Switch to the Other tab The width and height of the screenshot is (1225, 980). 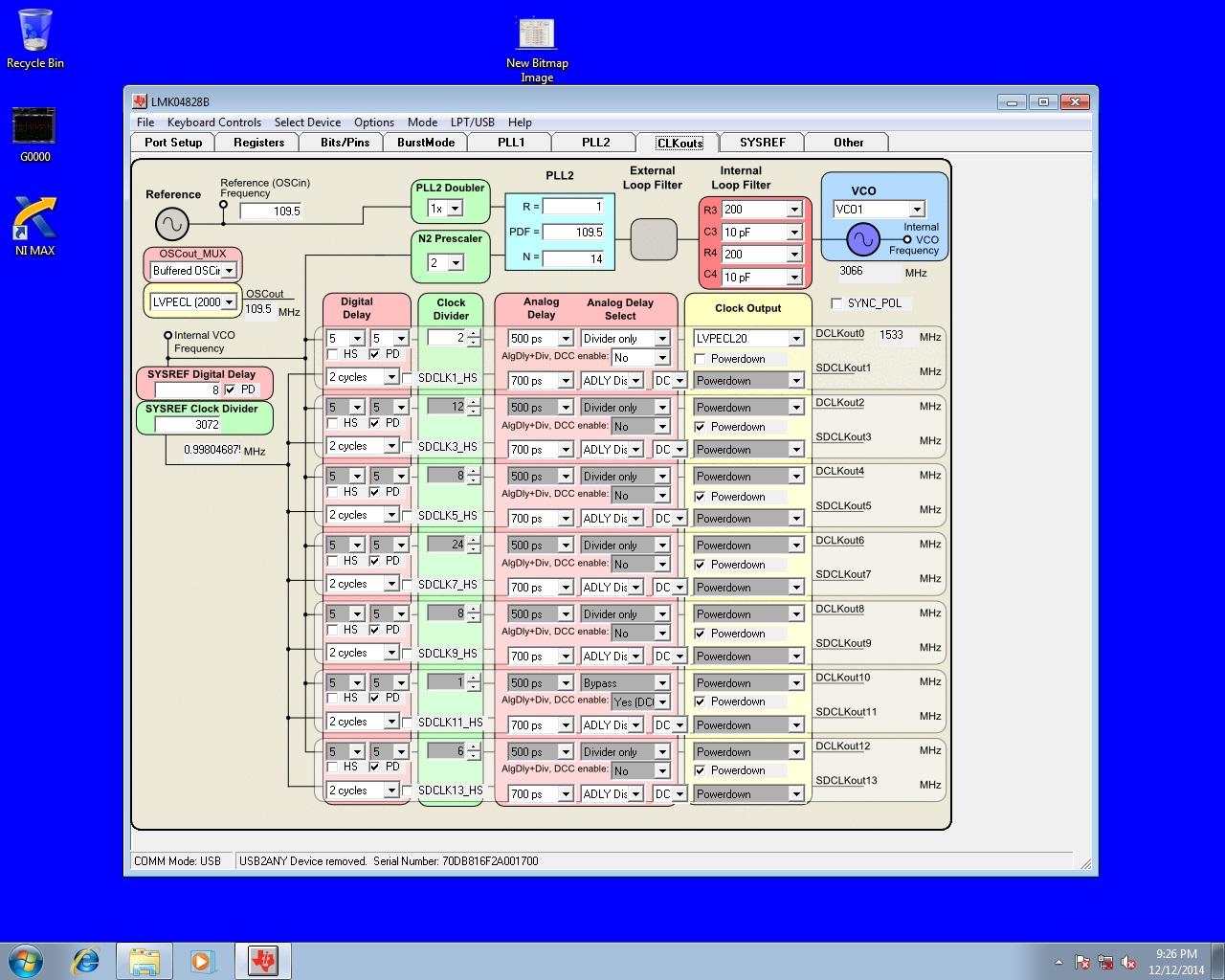pos(848,143)
